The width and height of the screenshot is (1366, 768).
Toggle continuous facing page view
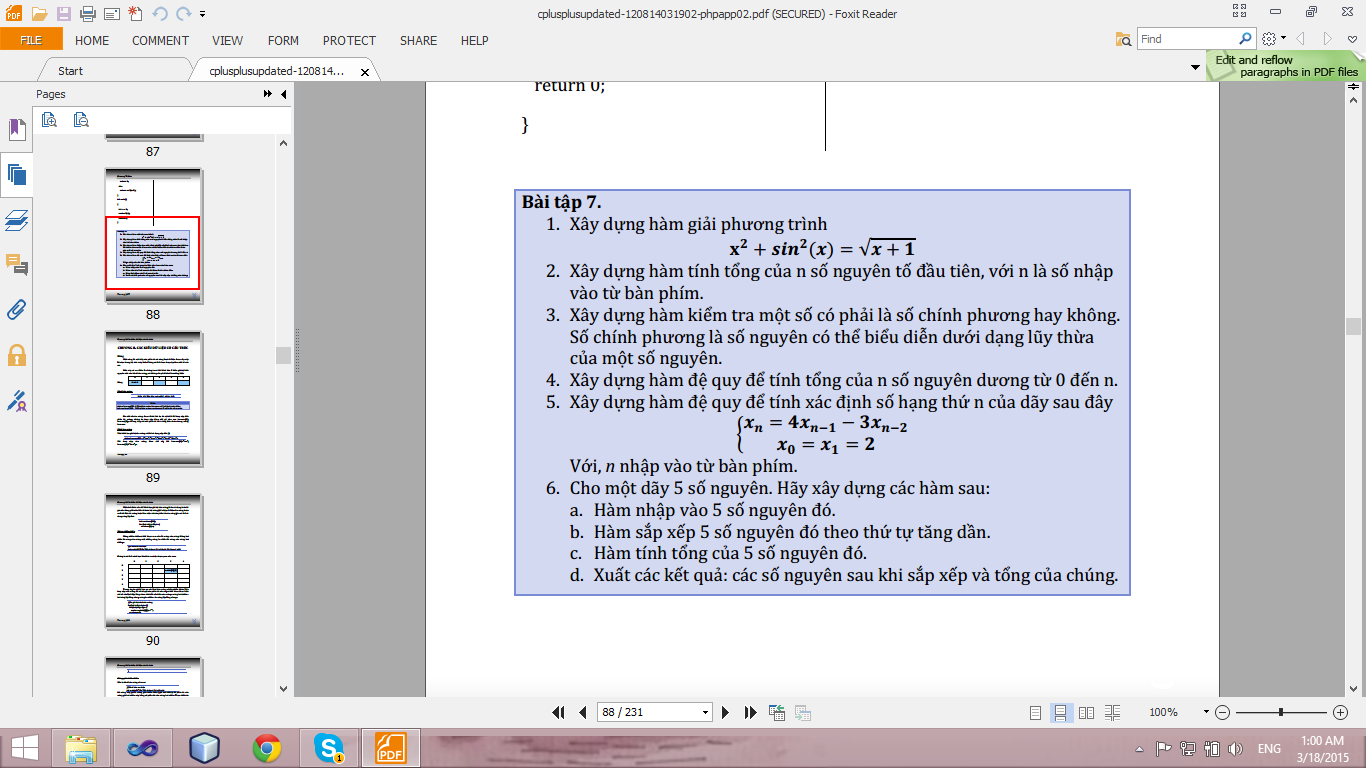point(1111,713)
